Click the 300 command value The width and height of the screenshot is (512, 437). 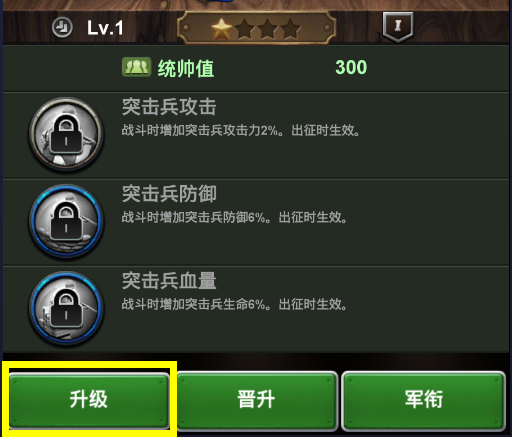tap(351, 67)
